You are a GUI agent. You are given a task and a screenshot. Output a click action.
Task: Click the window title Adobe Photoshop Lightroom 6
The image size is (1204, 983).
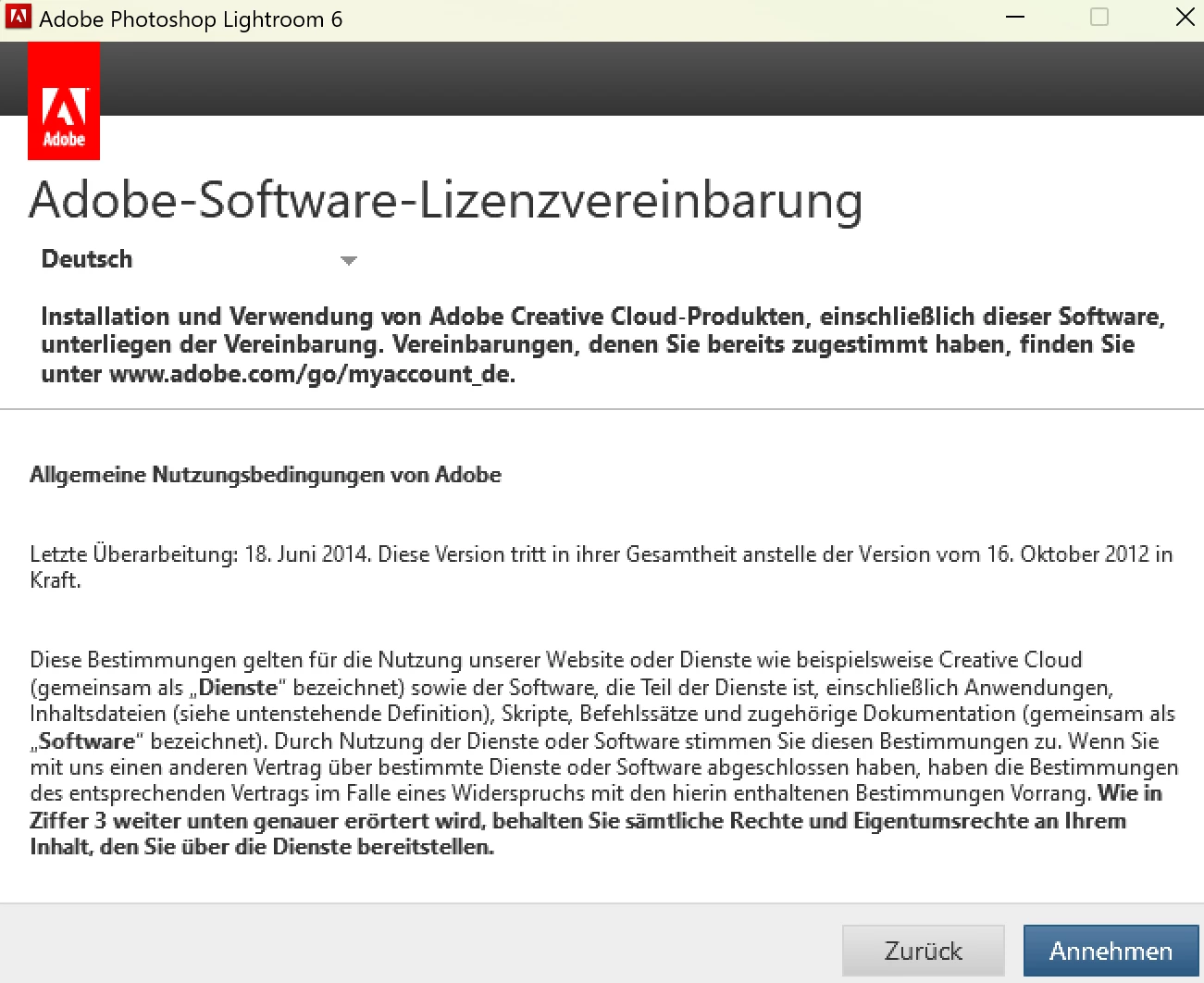pyautogui.click(x=191, y=19)
